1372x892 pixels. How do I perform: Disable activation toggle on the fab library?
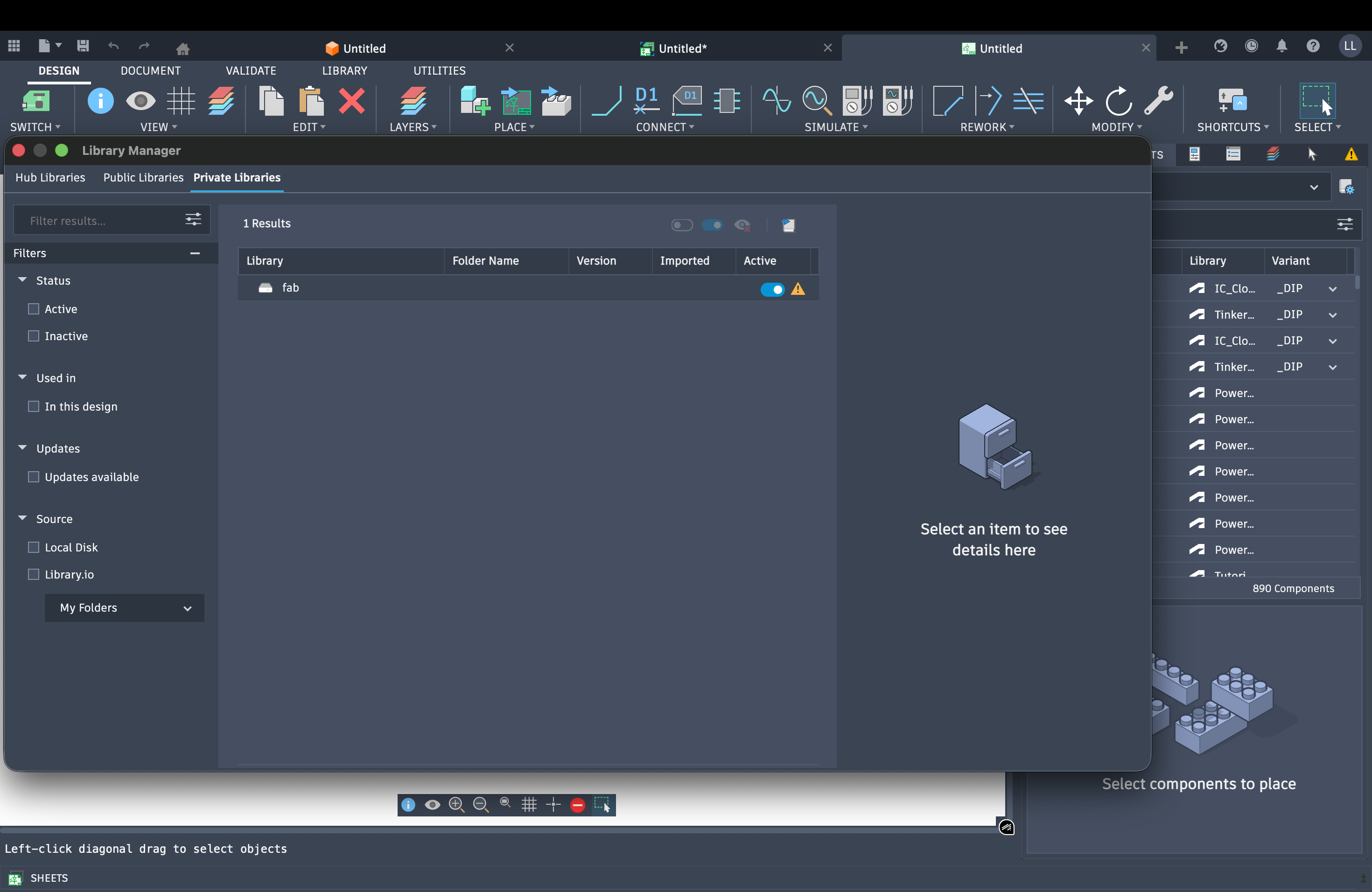[772, 289]
